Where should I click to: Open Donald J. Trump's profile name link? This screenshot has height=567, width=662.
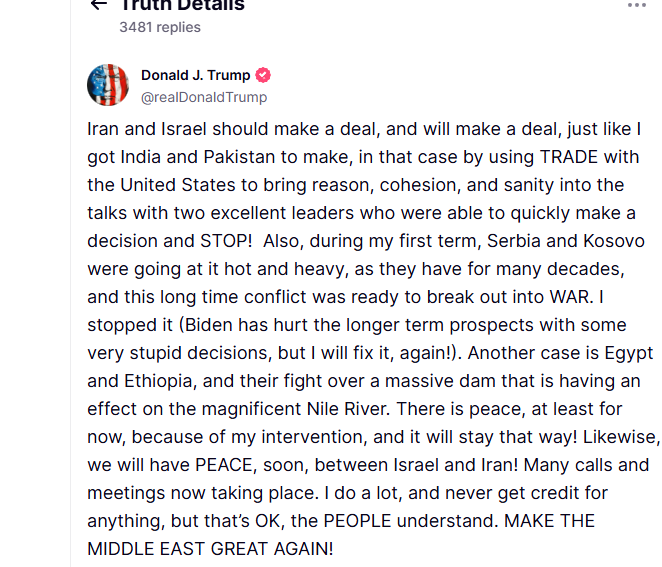click(x=195, y=75)
